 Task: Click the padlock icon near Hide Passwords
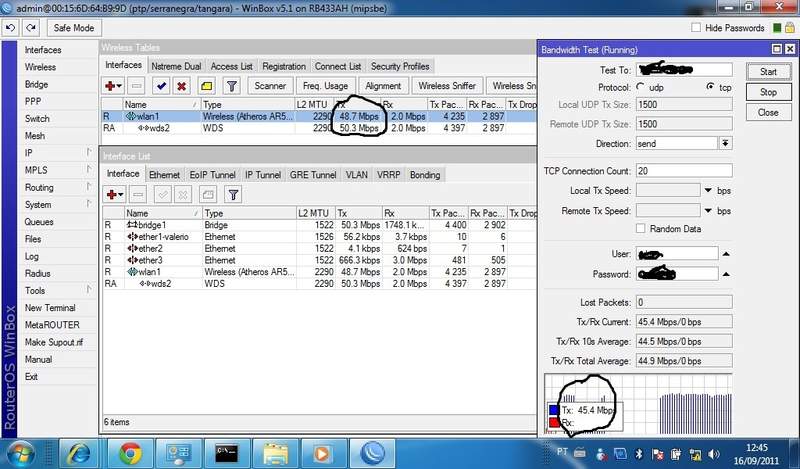(790, 28)
